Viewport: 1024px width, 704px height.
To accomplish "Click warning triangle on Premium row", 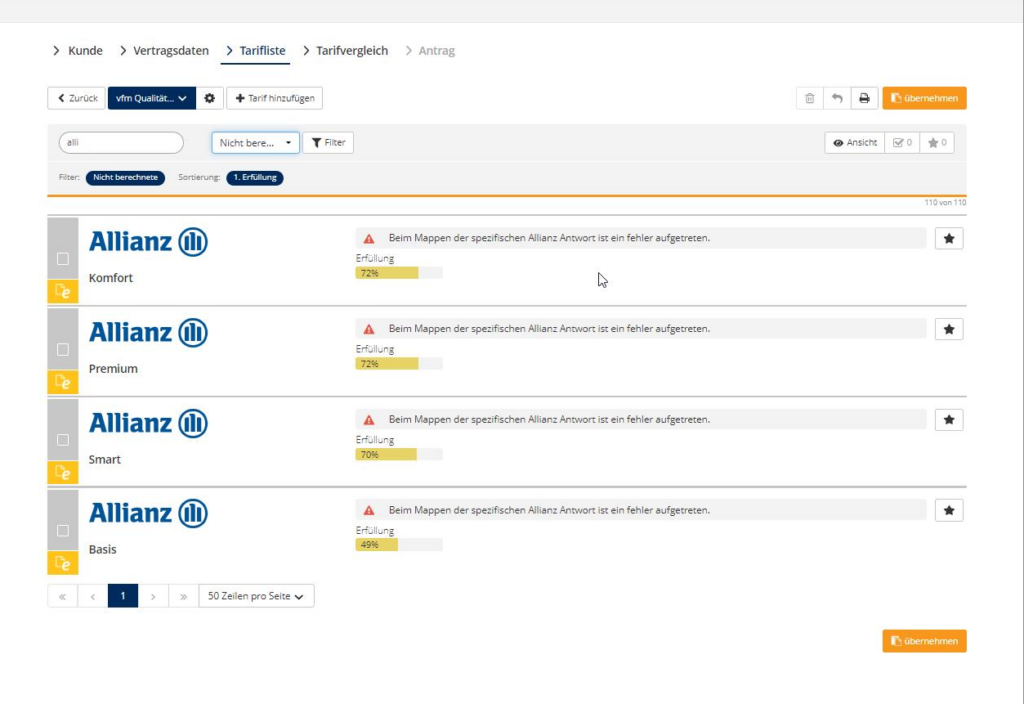I will tap(369, 329).
